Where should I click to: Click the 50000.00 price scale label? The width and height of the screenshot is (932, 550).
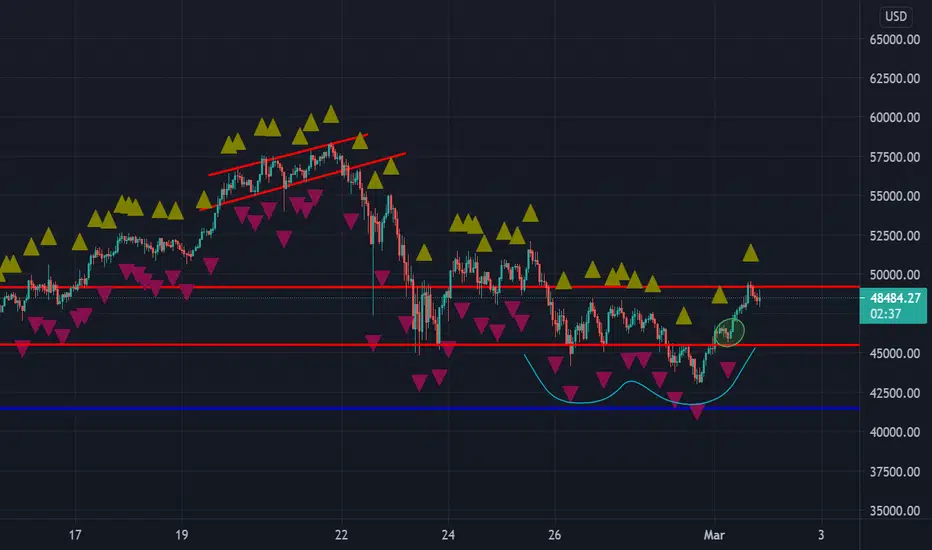point(895,275)
